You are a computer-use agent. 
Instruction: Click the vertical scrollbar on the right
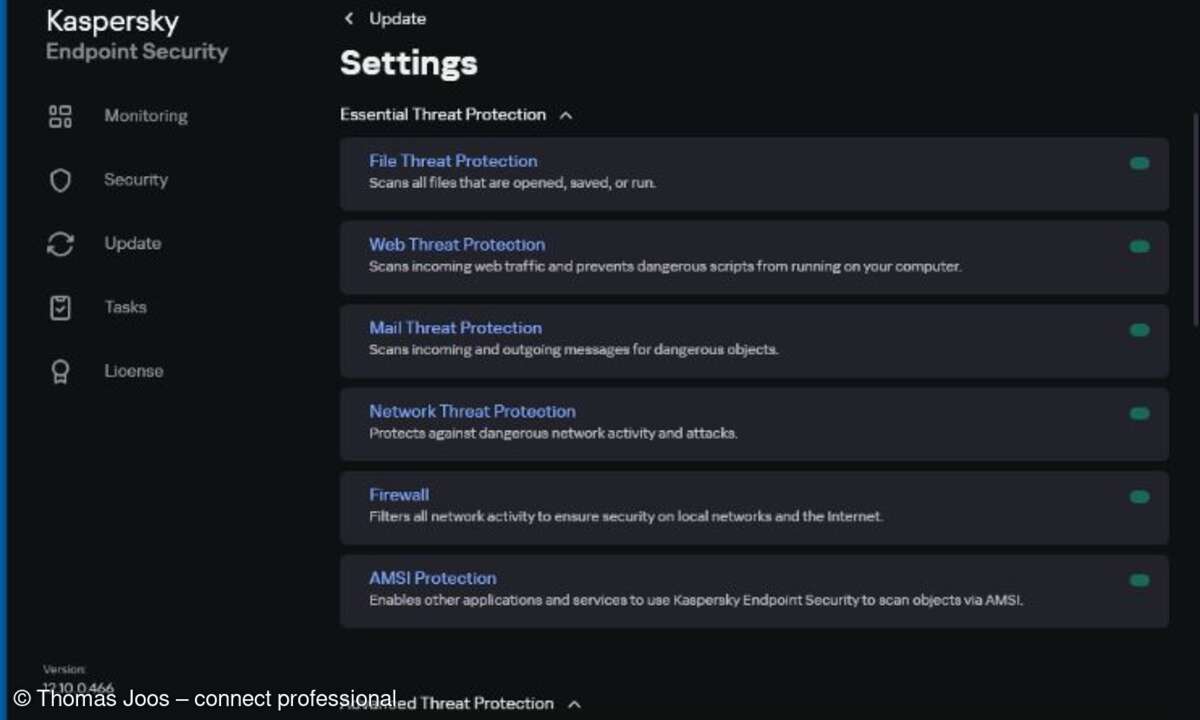pos(1196,220)
